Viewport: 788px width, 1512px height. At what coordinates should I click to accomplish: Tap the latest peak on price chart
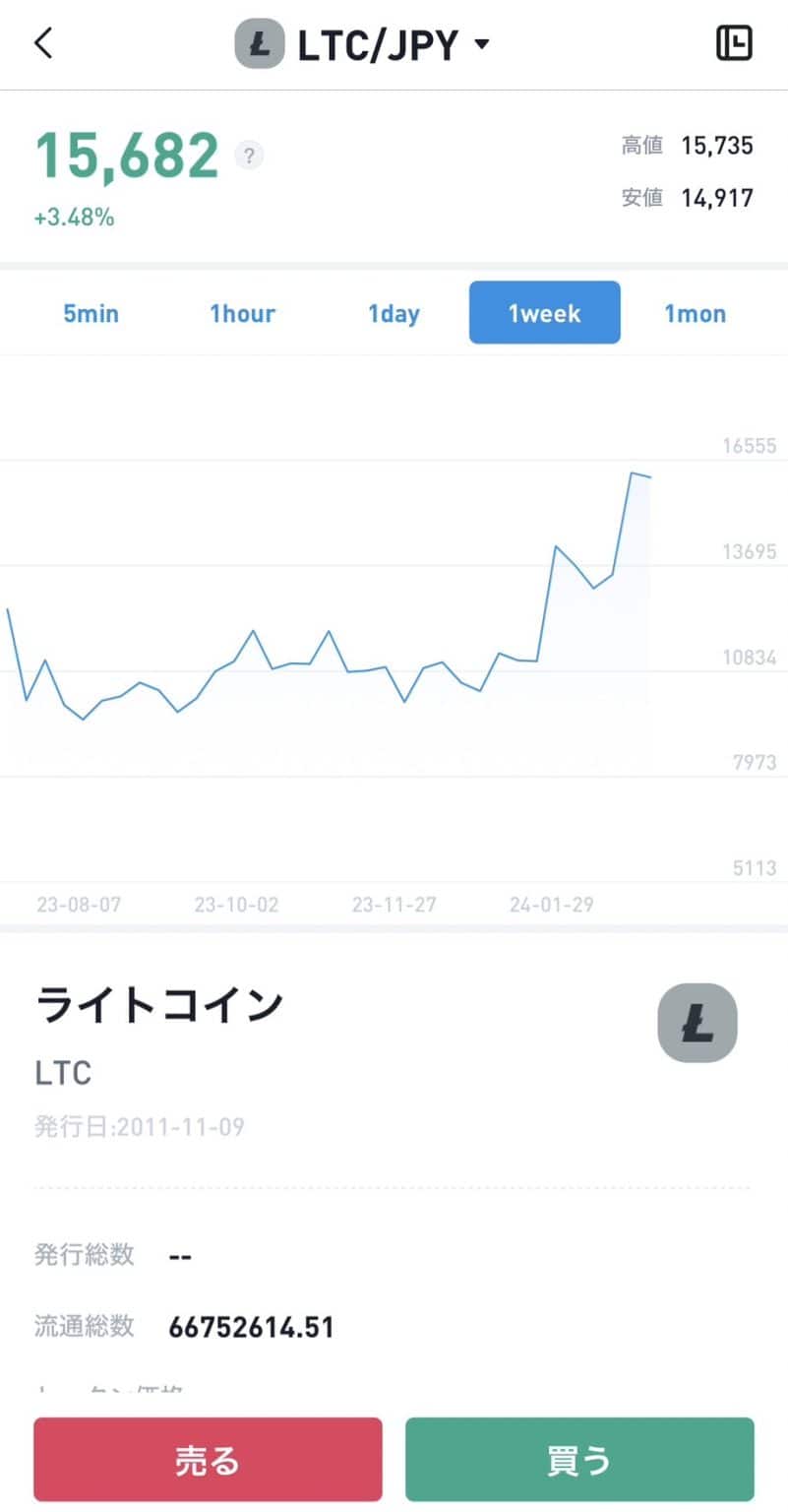click(x=631, y=474)
